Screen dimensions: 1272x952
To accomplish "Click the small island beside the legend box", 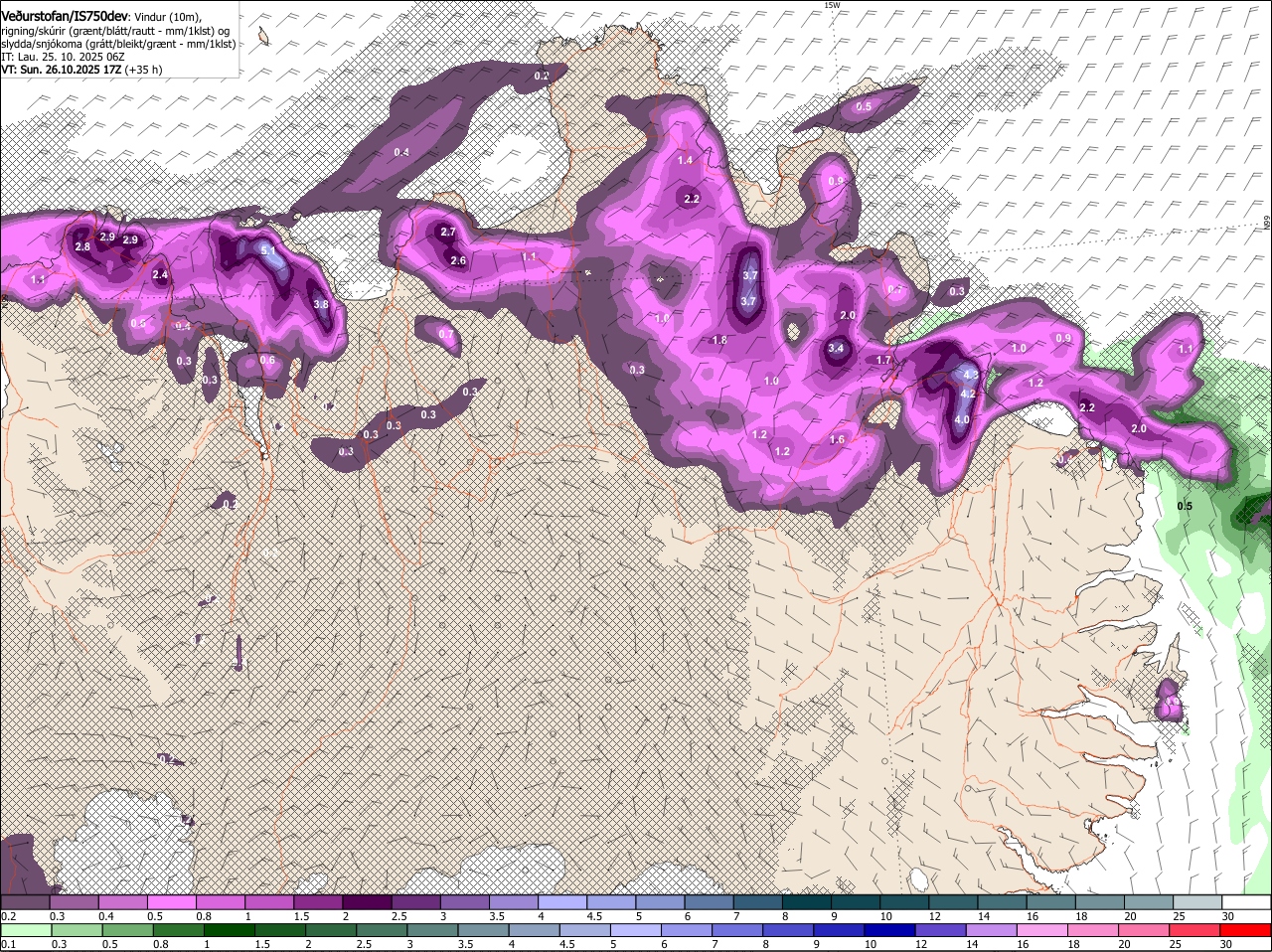I will (263, 37).
